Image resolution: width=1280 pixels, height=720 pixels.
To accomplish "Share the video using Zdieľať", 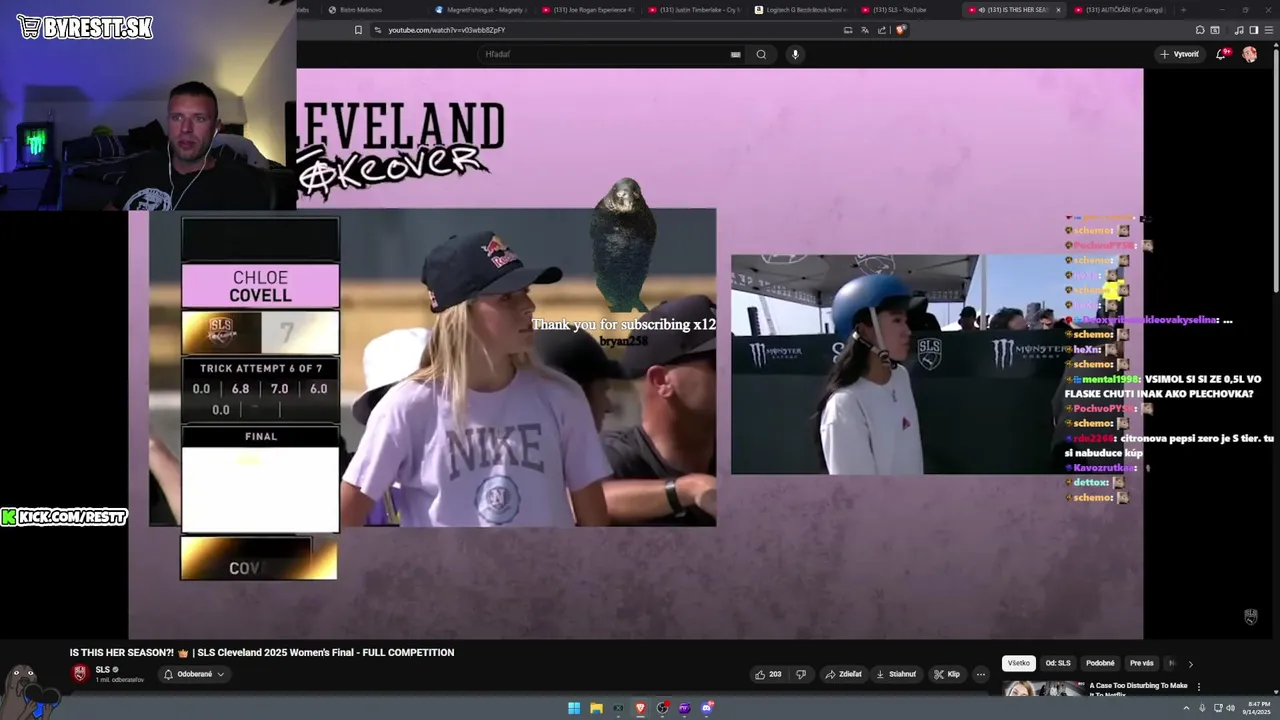I will click(x=843, y=674).
